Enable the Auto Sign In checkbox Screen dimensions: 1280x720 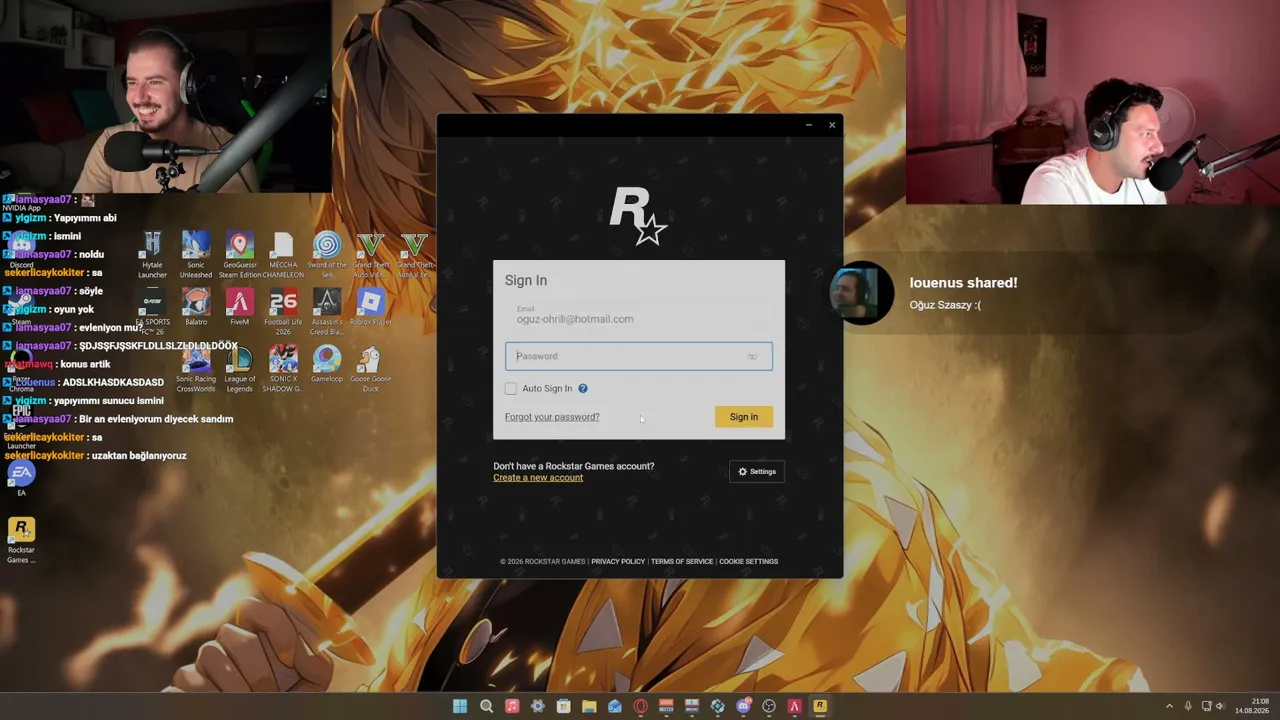pyautogui.click(x=511, y=388)
